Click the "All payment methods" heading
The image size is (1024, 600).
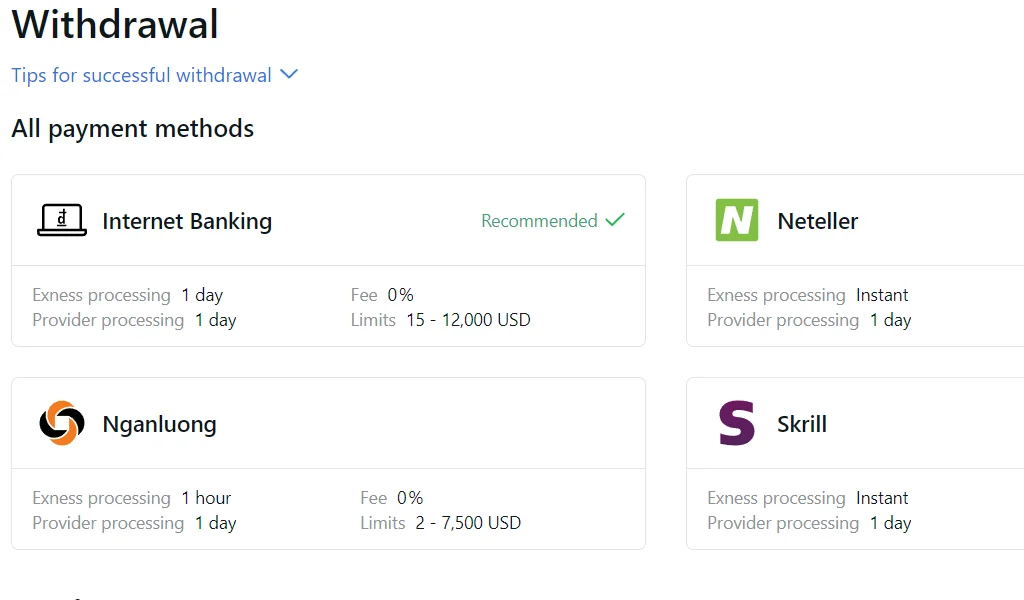coord(132,128)
